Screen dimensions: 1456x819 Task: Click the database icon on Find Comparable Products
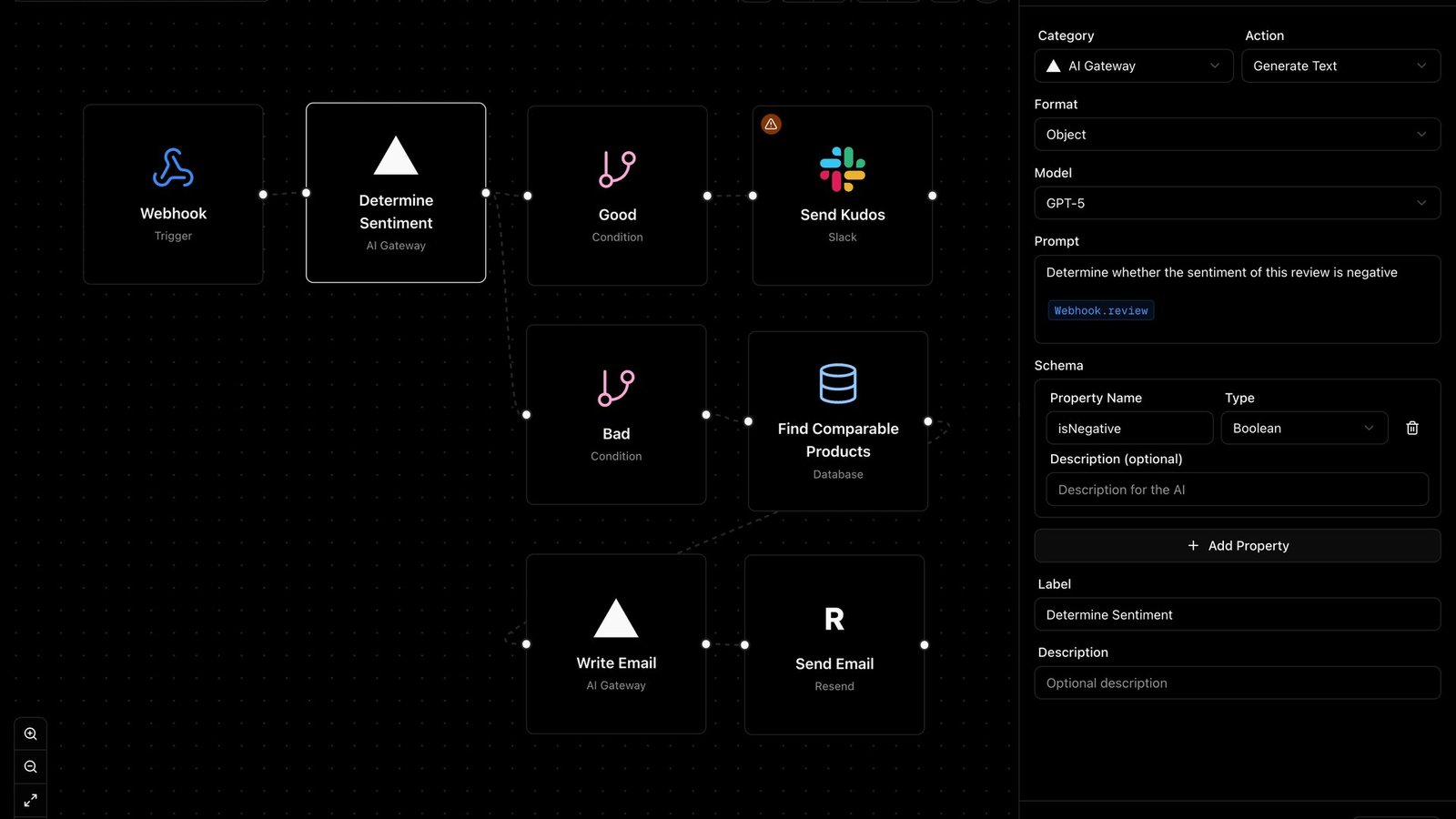coord(838,383)
